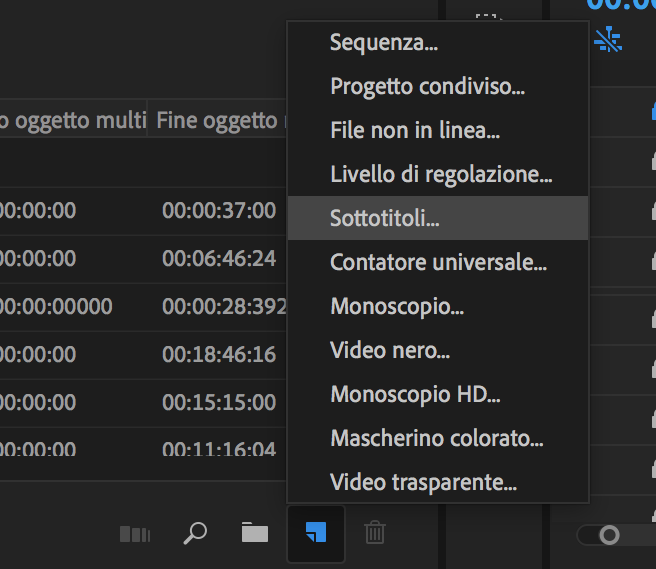656x569 pixels.
Task: Toggle the nest sequences icon in timeline
Action: pos(608,39)
